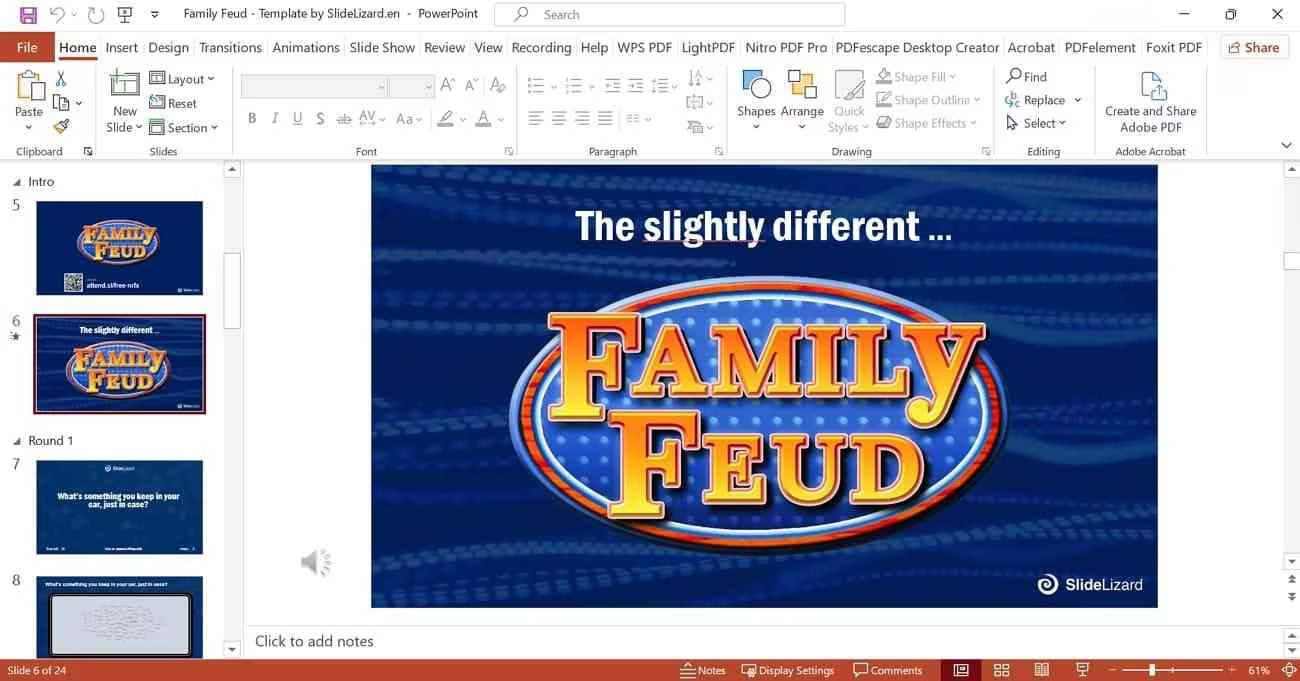Click the text highlight color swatch

click(x=446, y=118)
